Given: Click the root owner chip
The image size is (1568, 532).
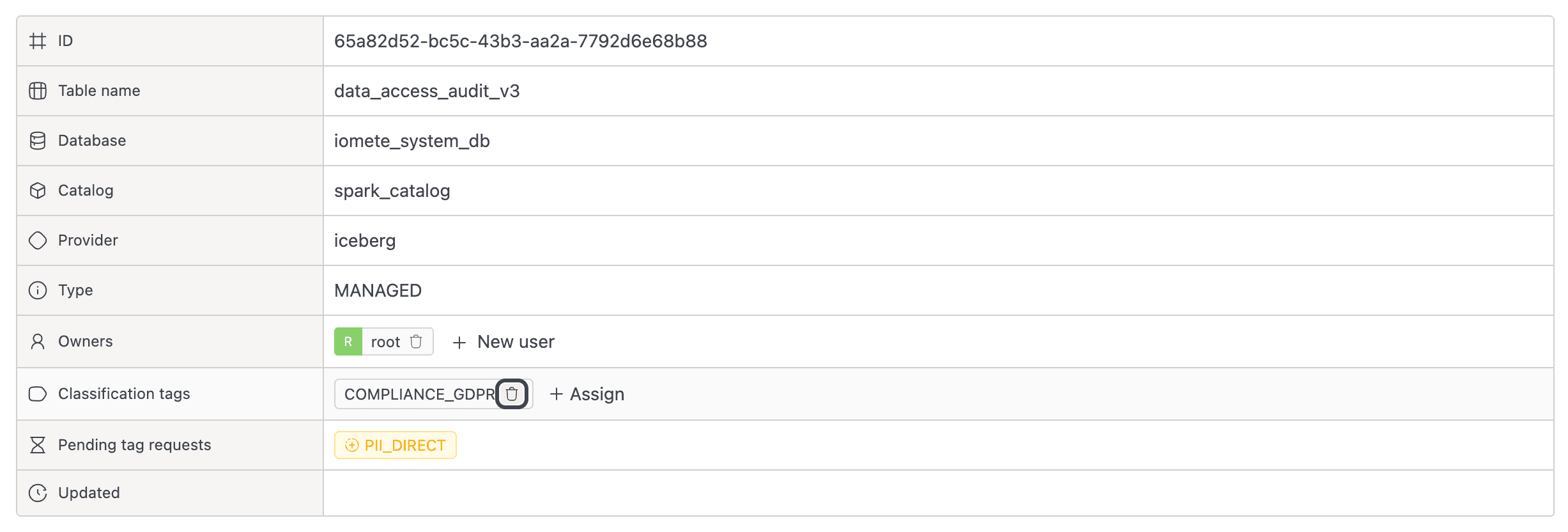Looking at the screenshot, I should pos(385,342).
